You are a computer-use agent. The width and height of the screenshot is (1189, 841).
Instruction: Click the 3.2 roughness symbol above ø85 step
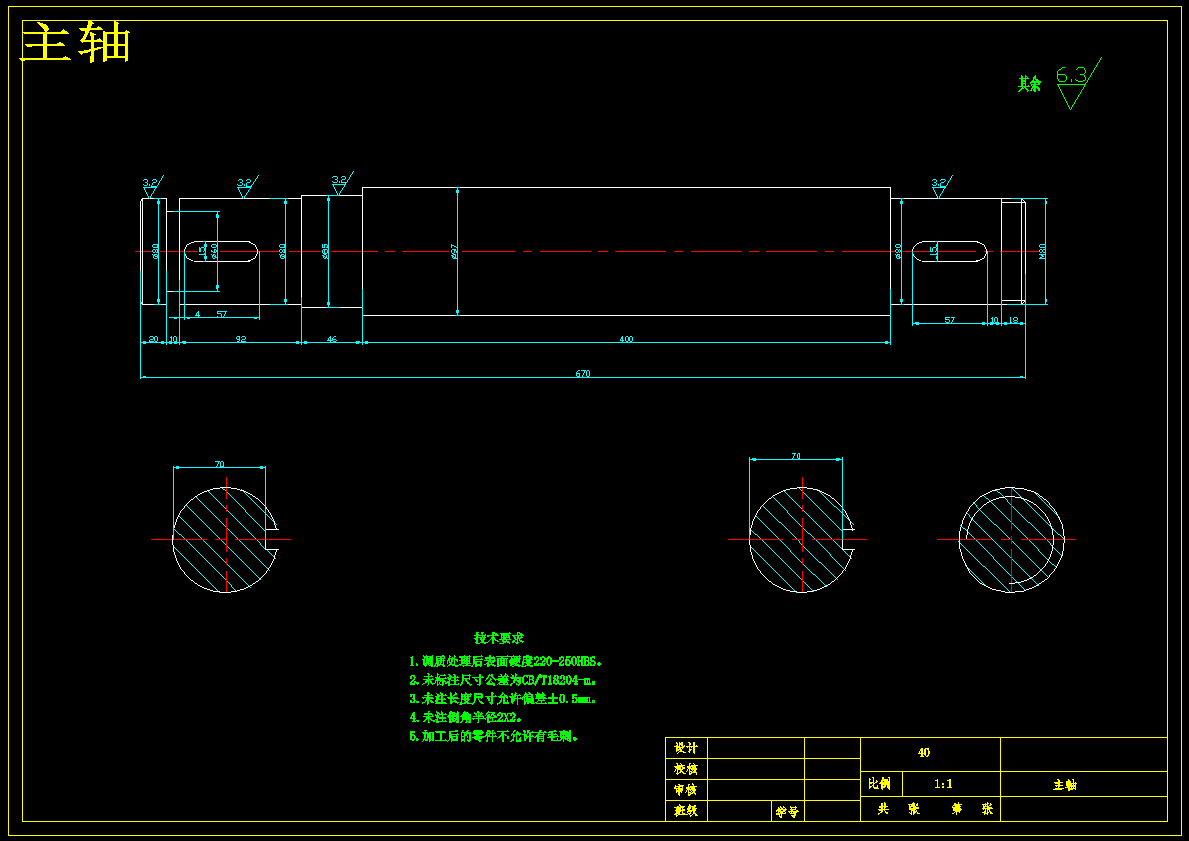coord(341,183)
